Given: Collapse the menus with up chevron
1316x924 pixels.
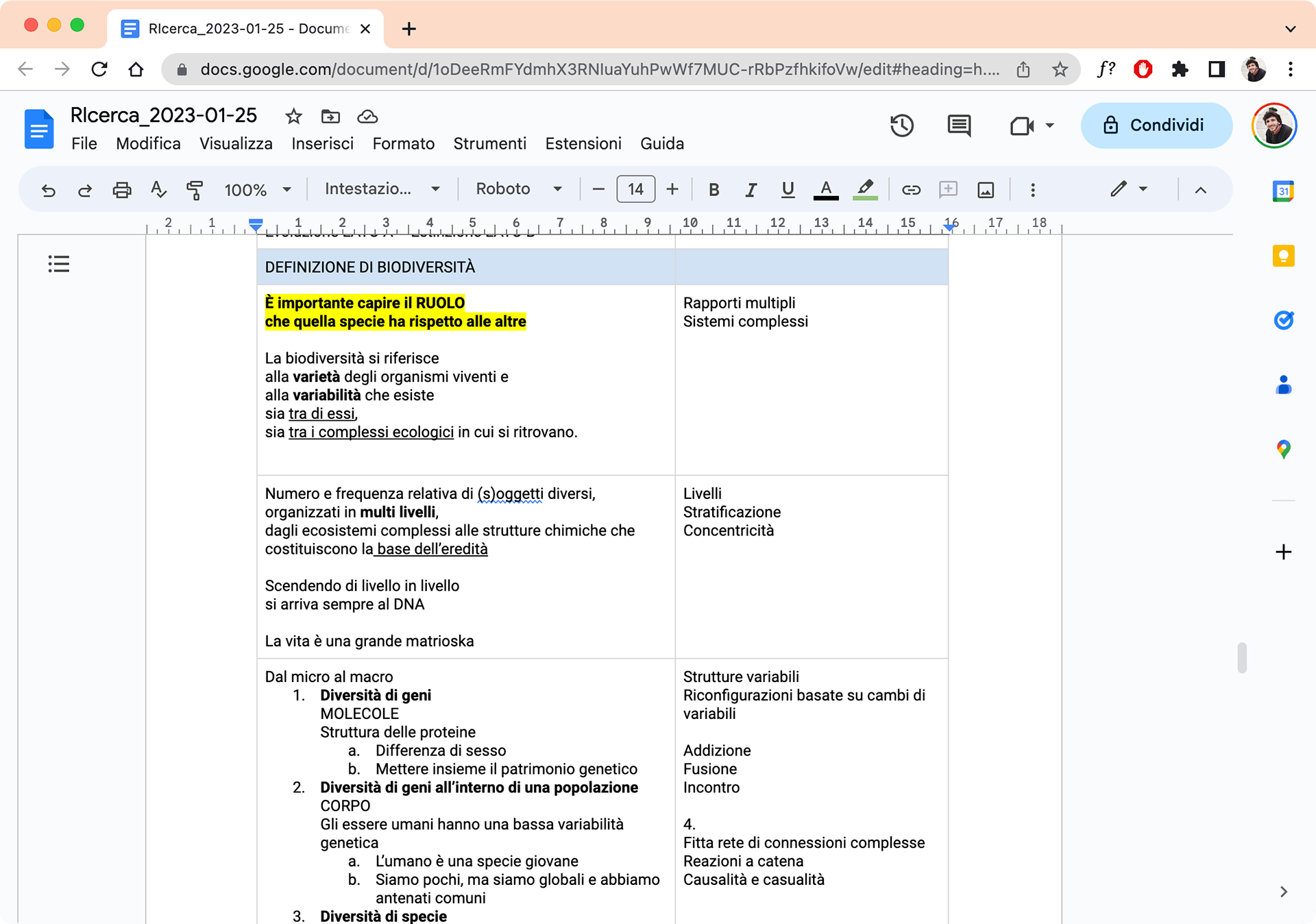Looking at the screenshot, I should 1200,190.
